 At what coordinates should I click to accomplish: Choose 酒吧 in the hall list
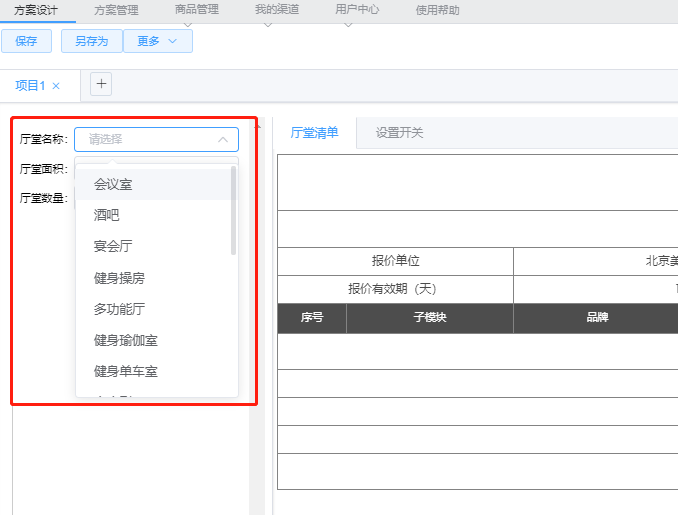coord(107,215)
